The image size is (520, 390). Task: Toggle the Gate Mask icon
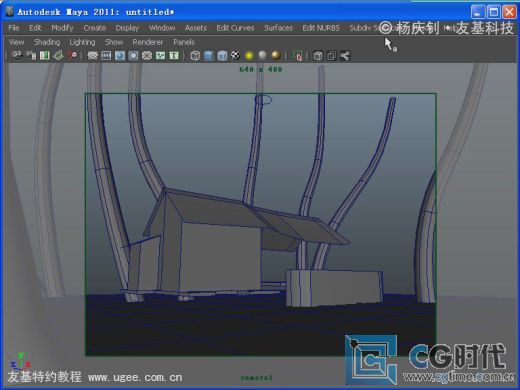tap(133, 55)
